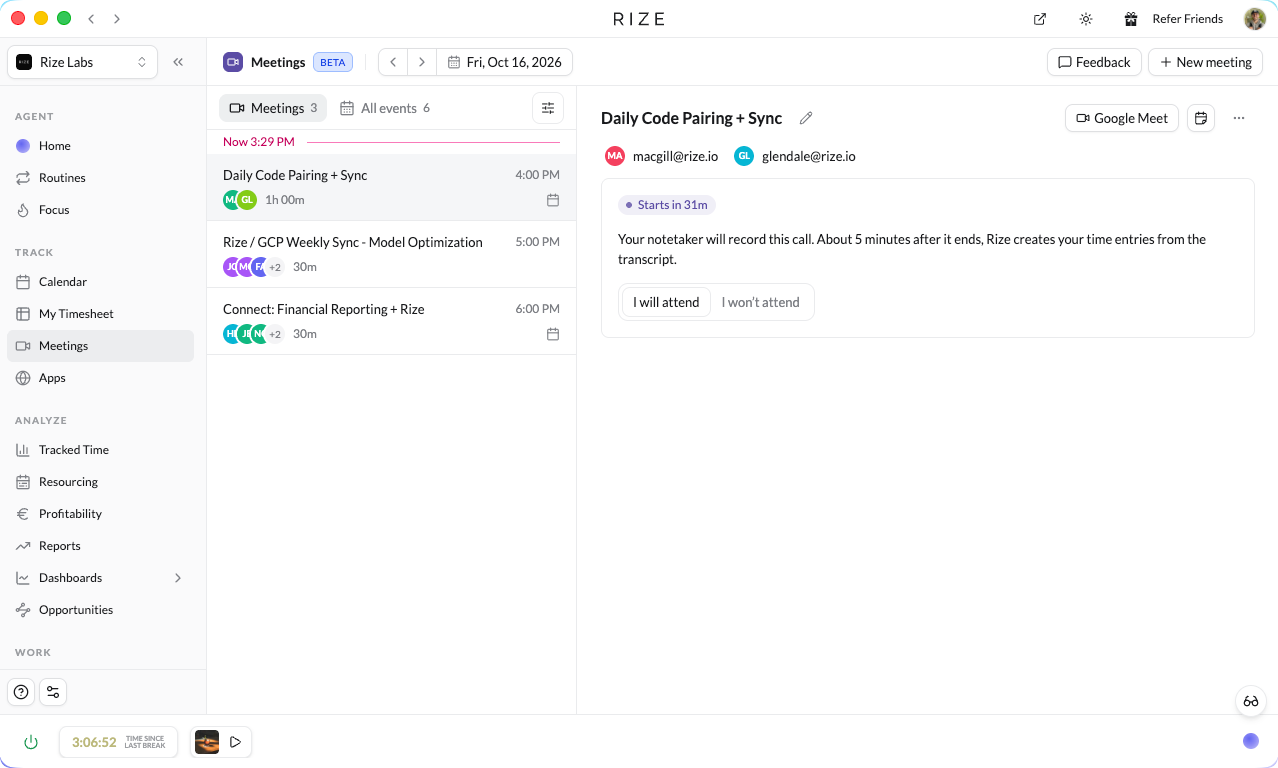Image resolution: width=1278 pixels, height=768 pixels.
Task: Click the time since last break timer
Action: 118,742
